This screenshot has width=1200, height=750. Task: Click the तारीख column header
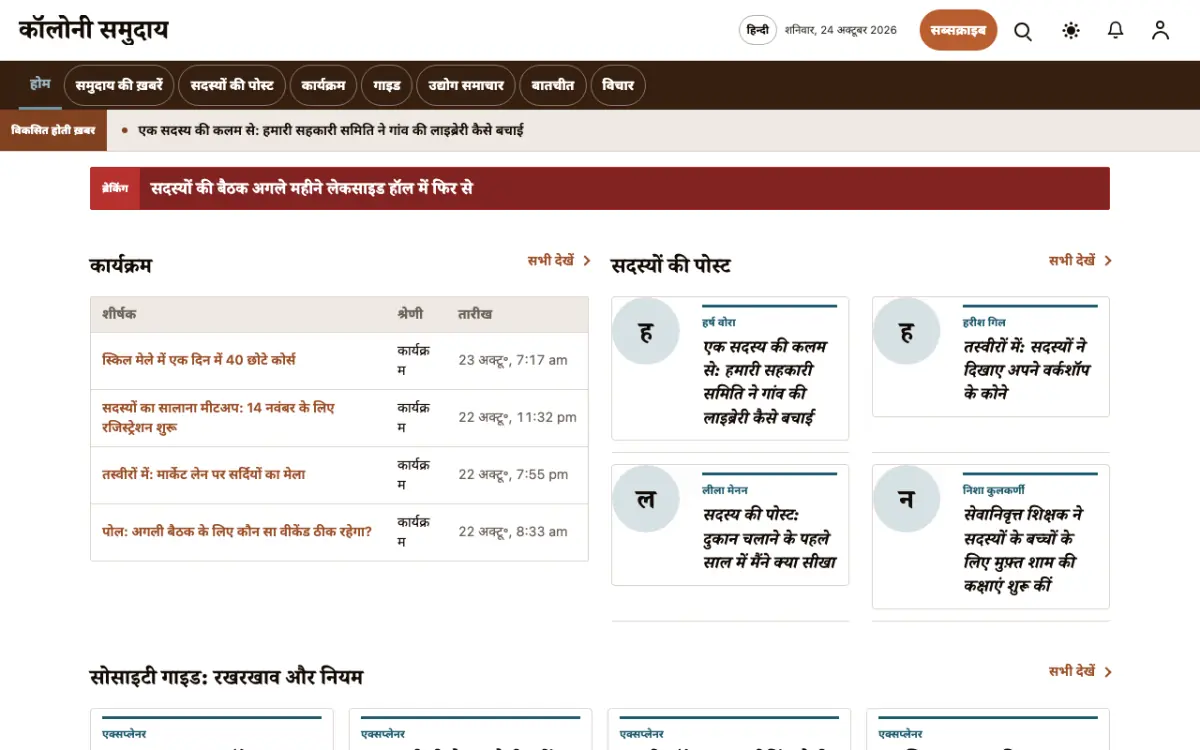[475, 314]
